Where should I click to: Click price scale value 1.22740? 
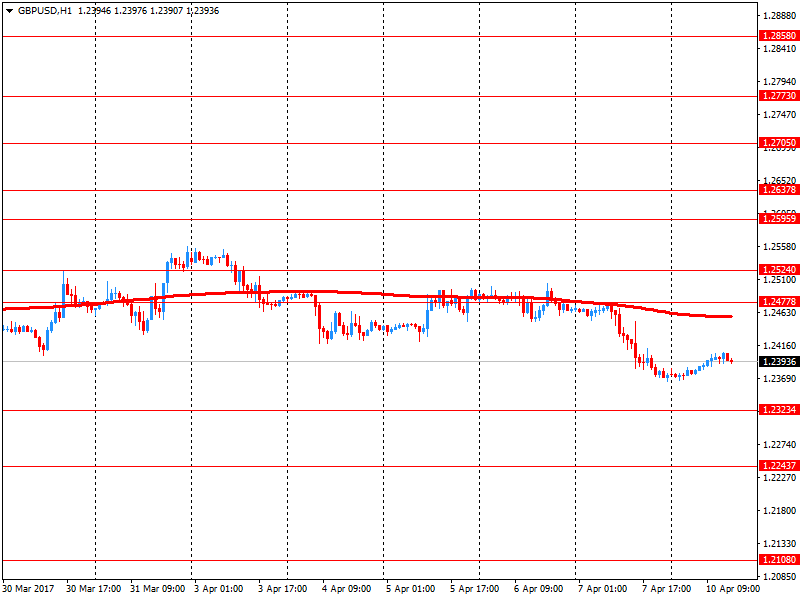click(779, 445)
